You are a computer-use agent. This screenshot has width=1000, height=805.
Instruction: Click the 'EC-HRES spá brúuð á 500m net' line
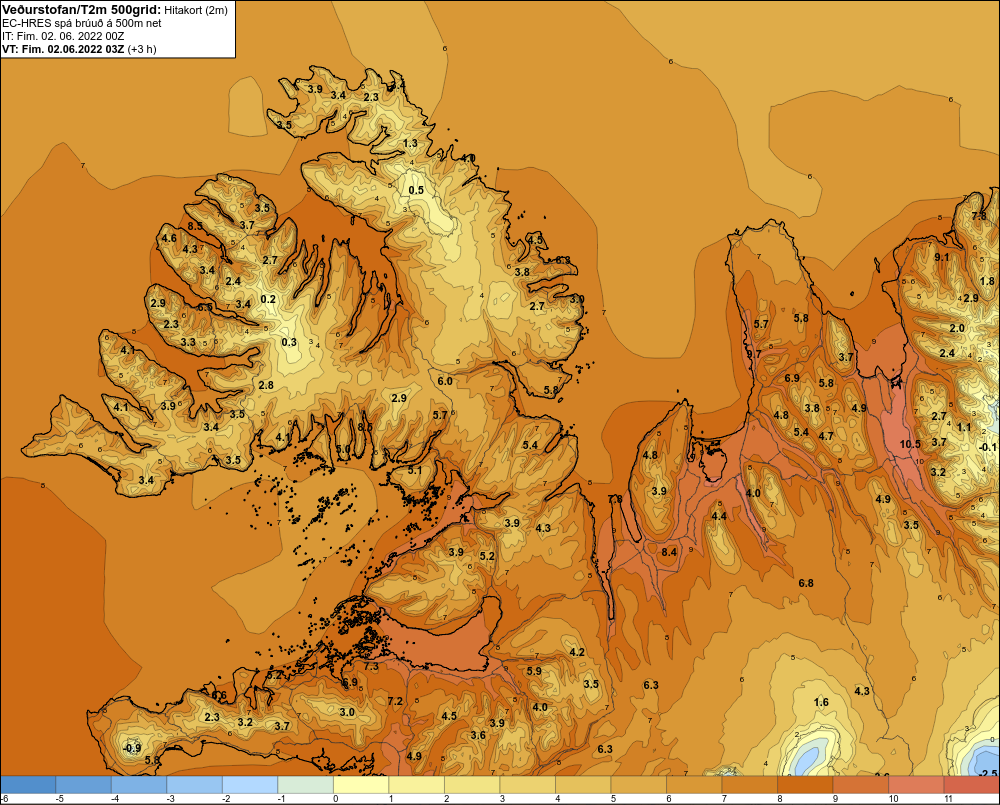(x=82, y=23)
